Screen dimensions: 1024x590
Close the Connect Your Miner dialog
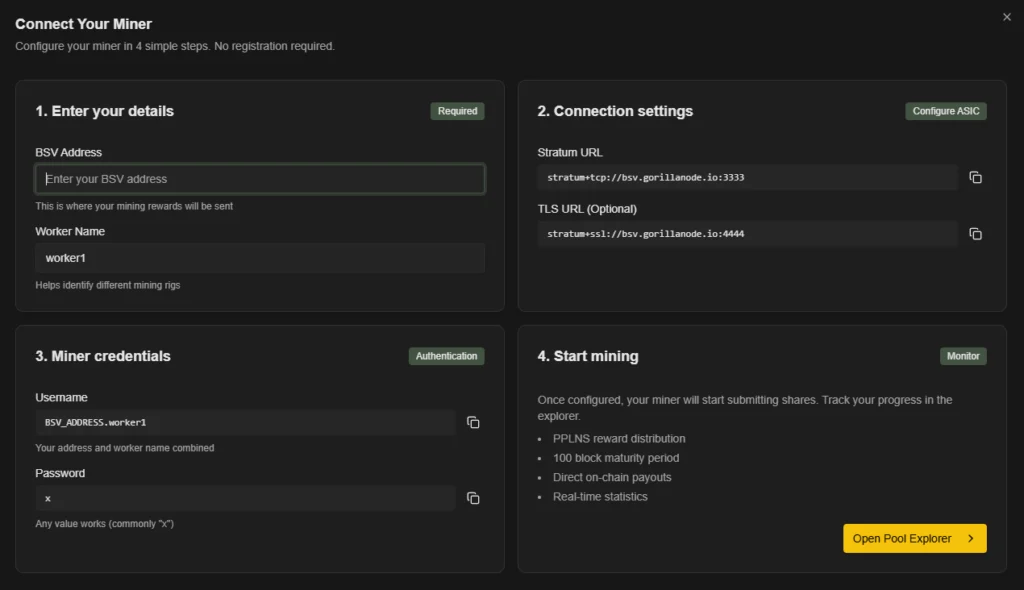(1007, 16)
